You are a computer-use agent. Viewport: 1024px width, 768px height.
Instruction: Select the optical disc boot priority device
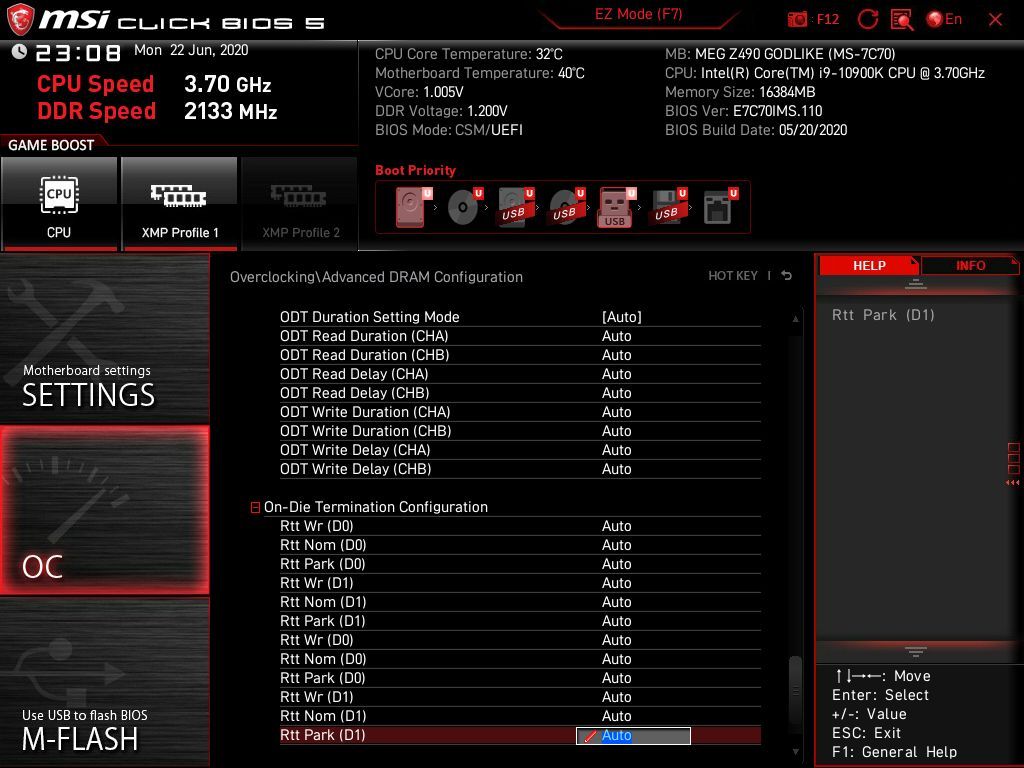(x=464, y=207)
